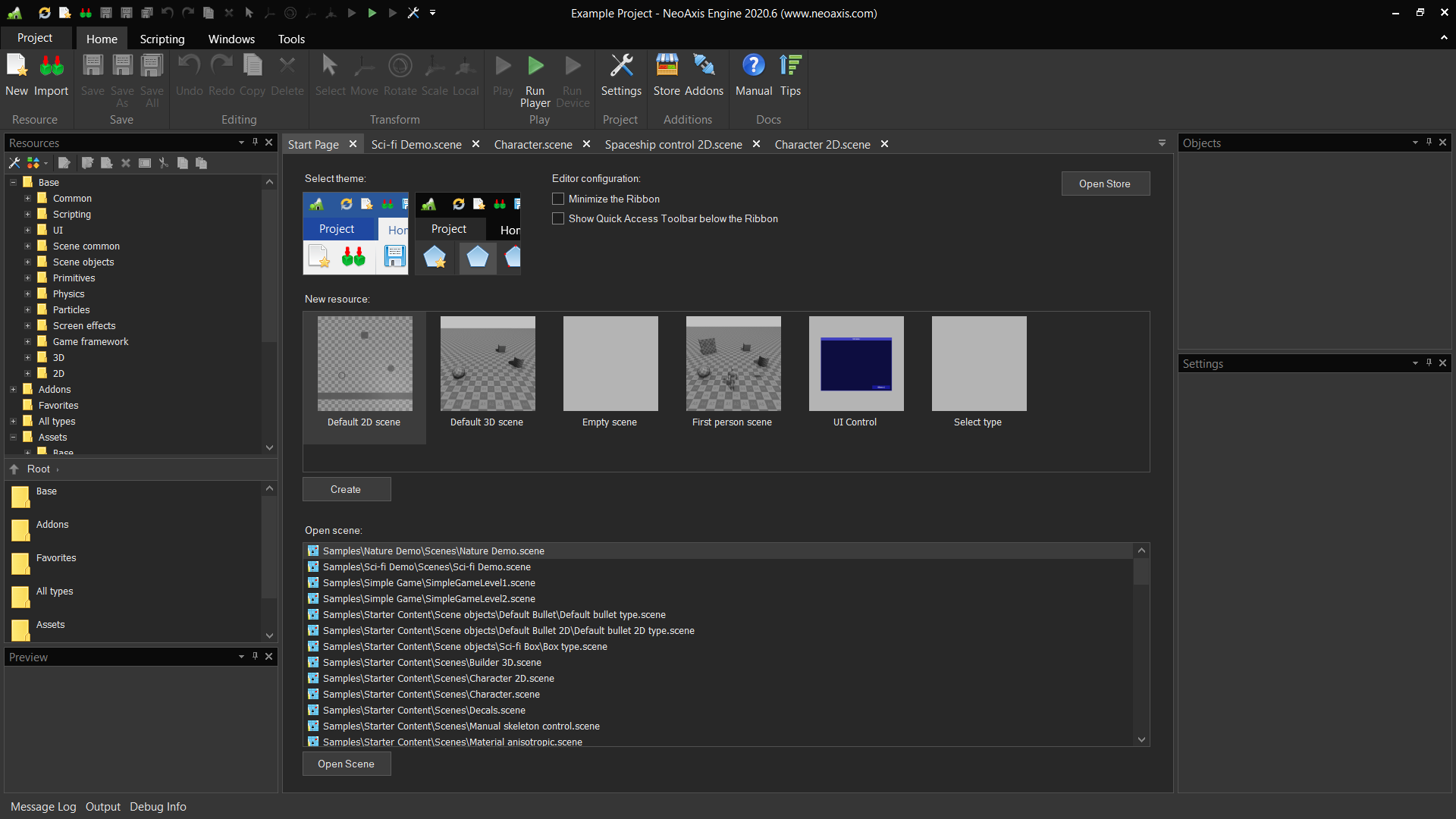Open the Character.scene document tab
1456x819 pixels.
pos(532,144)
